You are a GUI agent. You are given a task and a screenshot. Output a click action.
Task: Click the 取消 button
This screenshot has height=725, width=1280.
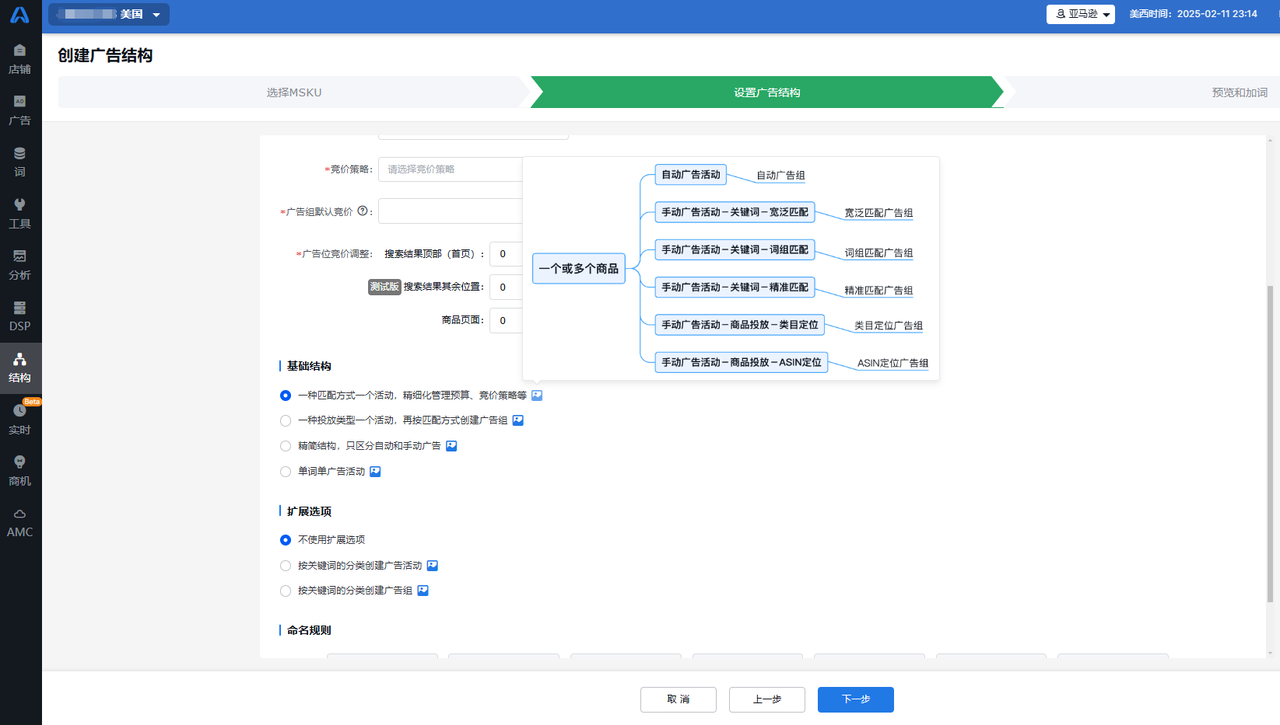pyautogui.click(x=678, y=699)
